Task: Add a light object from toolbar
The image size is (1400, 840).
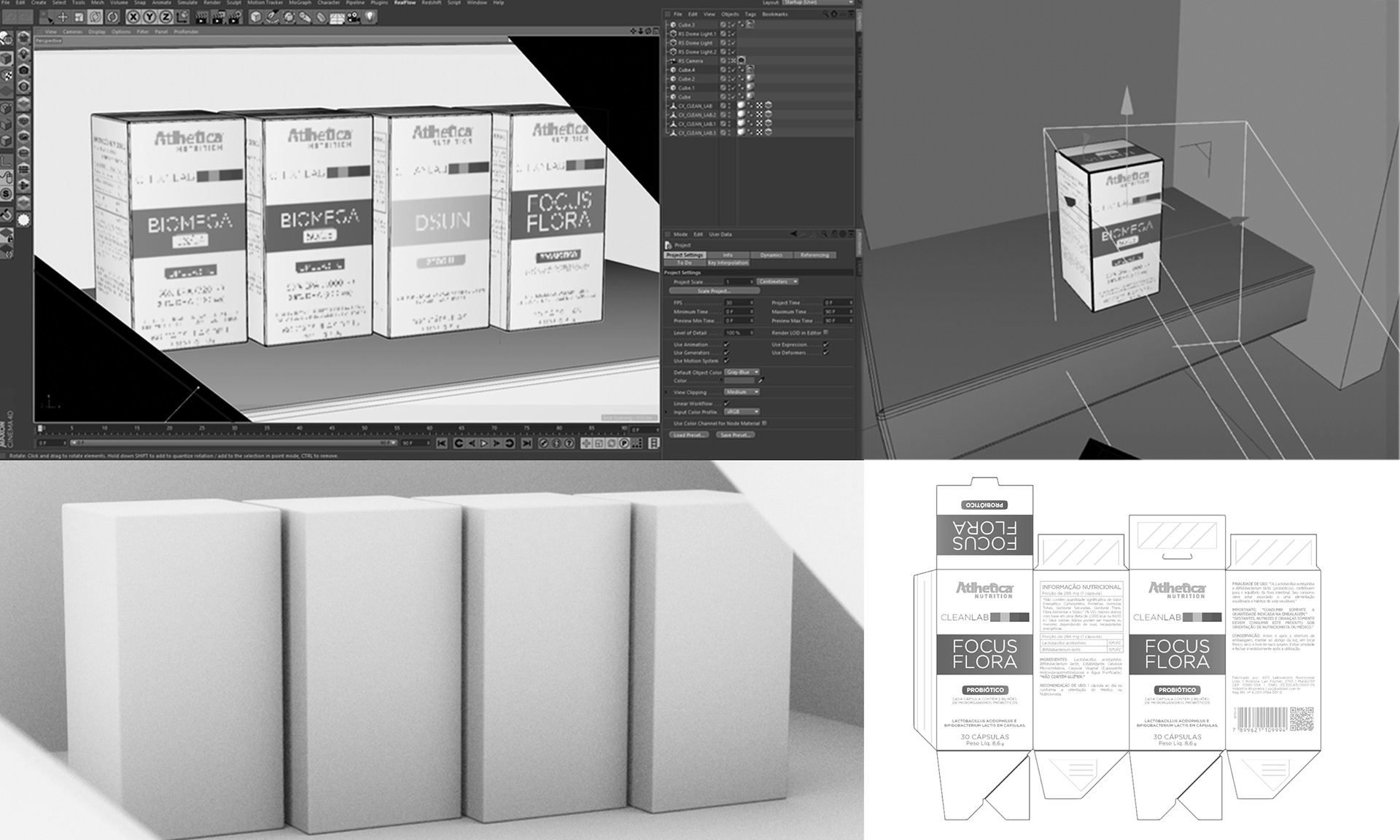Action: coord(370,17)
